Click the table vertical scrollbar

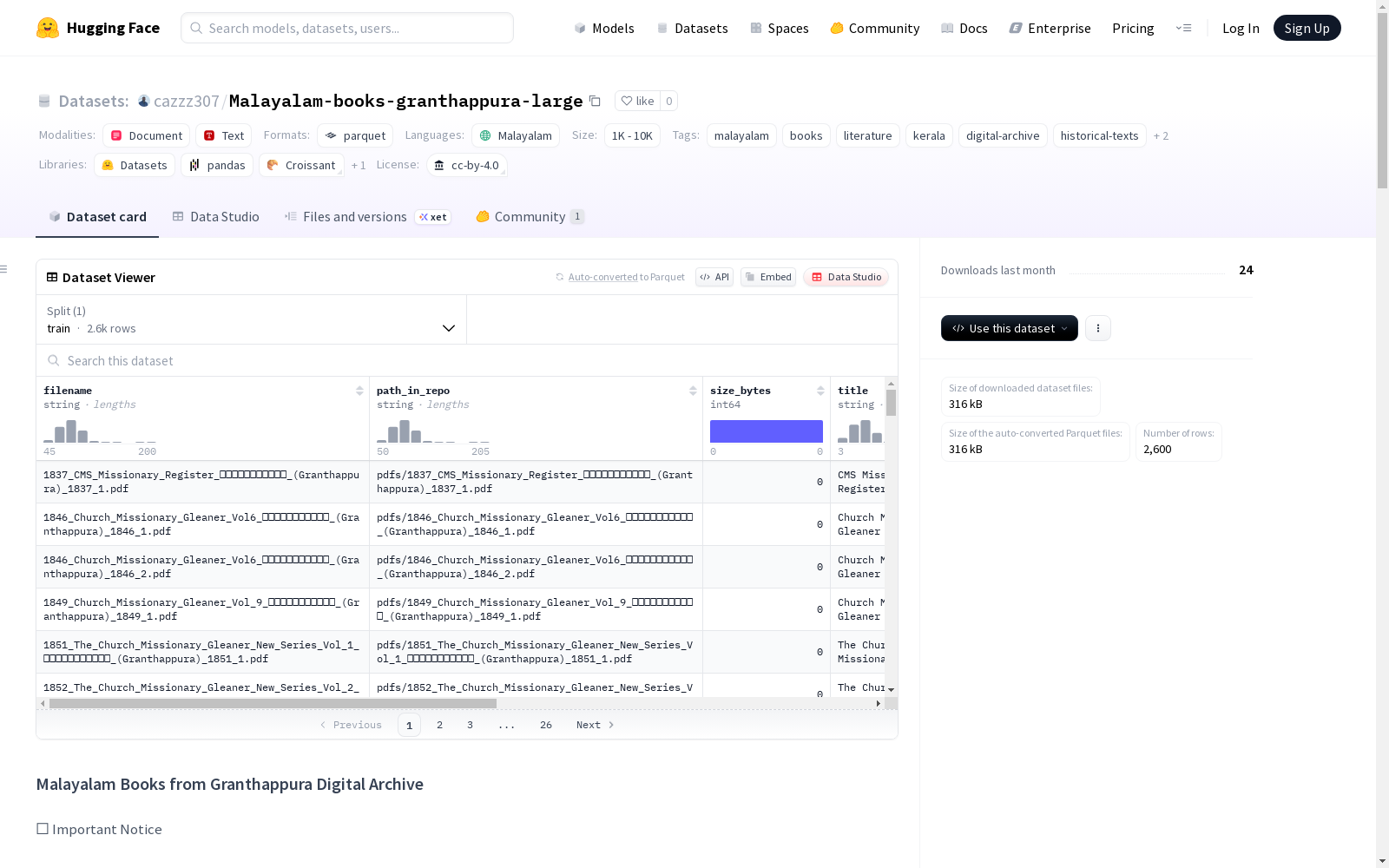[x=891, y=403]
